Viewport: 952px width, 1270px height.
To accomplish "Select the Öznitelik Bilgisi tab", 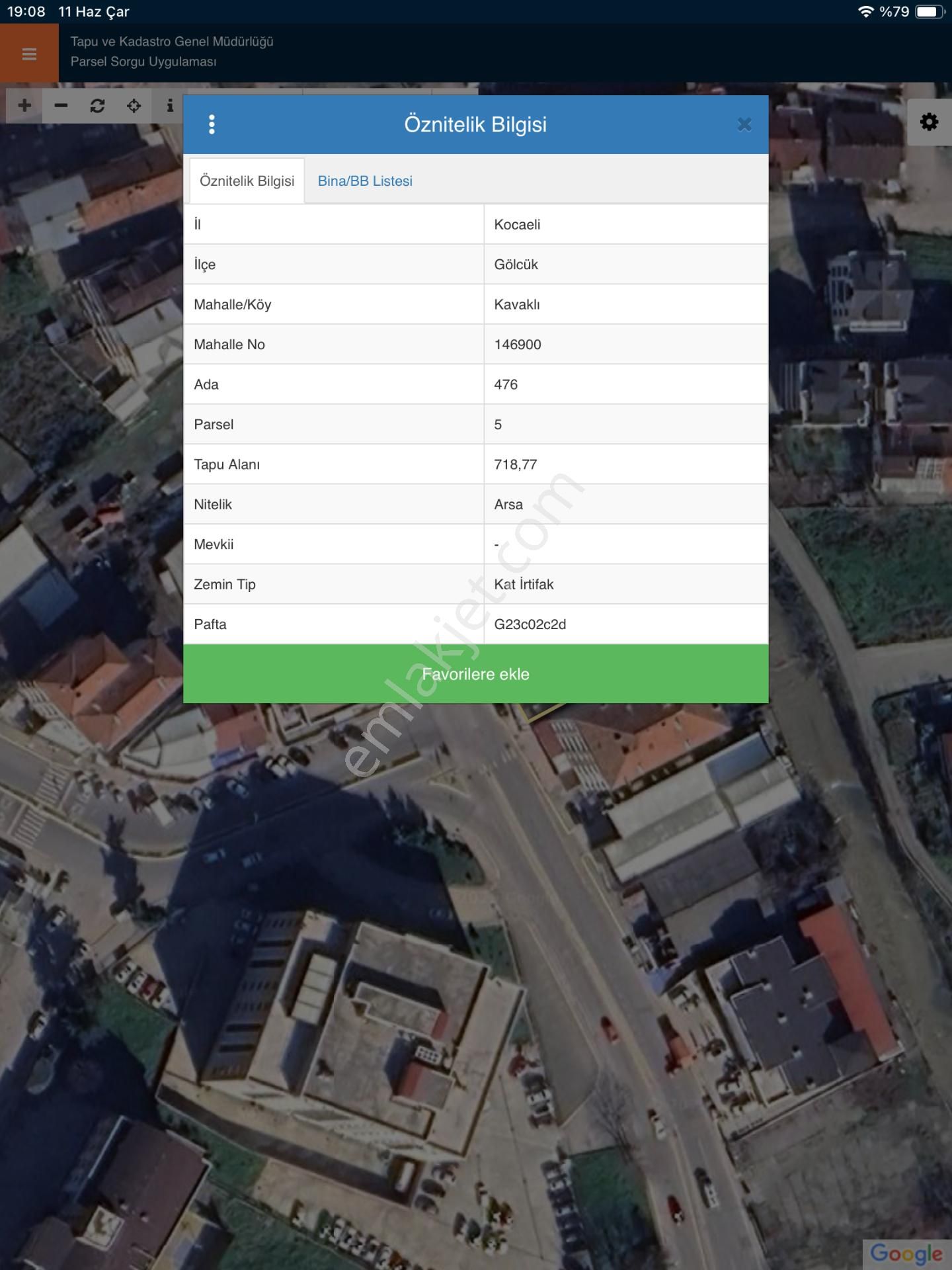I will click(x=247, y=181).
